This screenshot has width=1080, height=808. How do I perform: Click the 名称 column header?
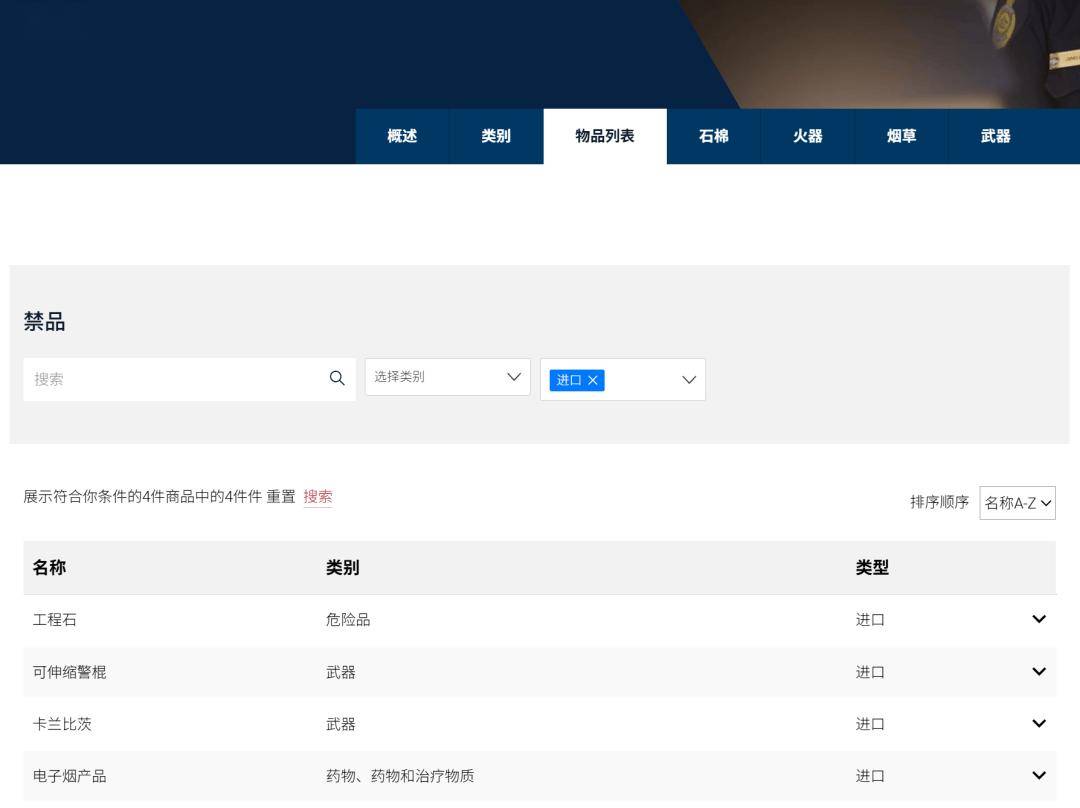tap(49, 568)
